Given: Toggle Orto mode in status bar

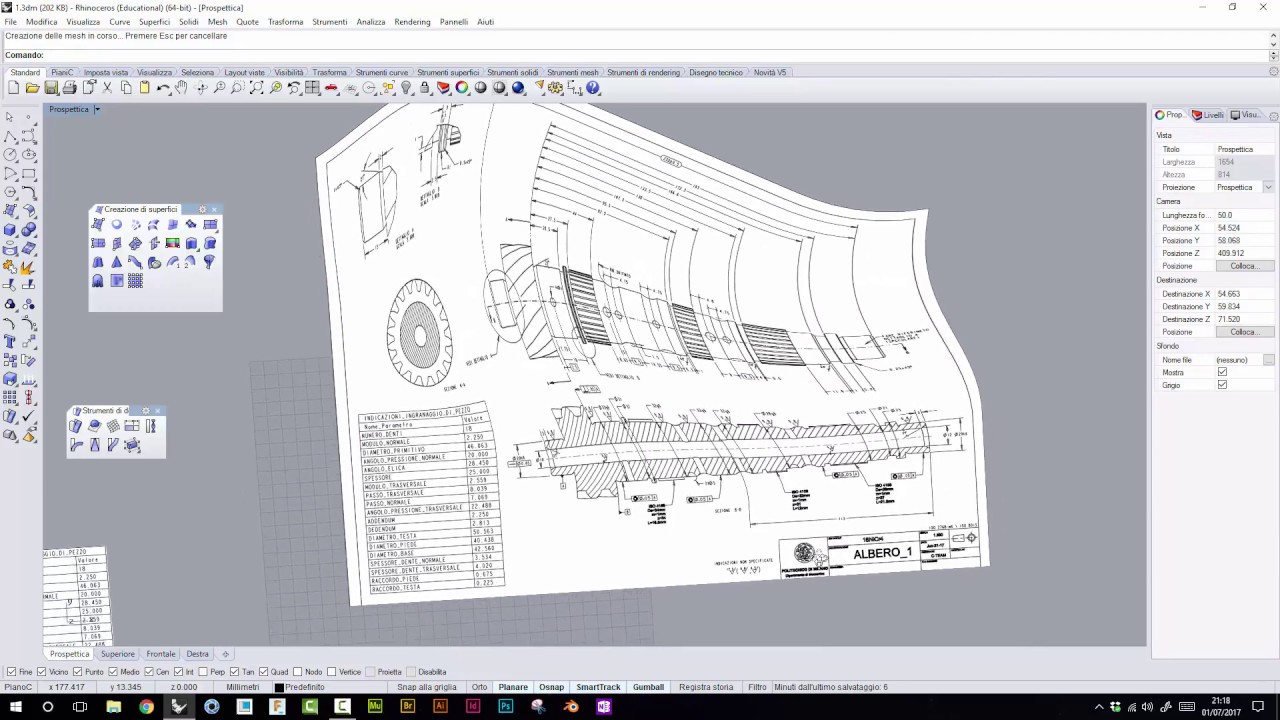Looking at the screenshot, I should pyautogui.click(x=479, y=687).
